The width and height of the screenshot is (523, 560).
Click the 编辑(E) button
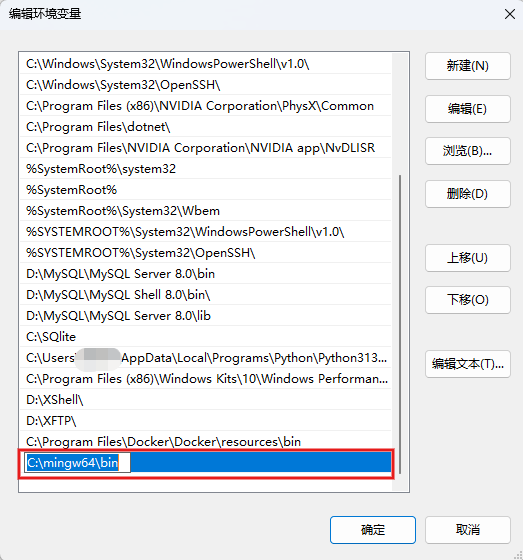[x=468, y=109]
